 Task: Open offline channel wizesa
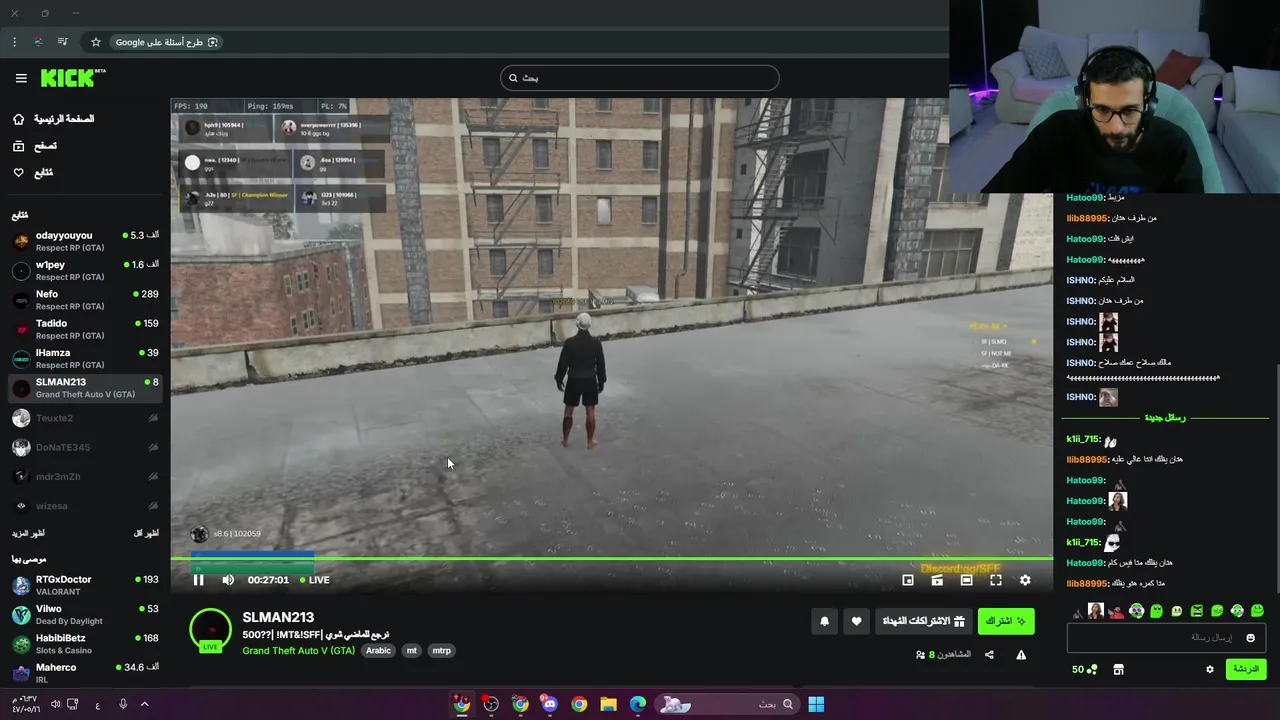click(85, 506)
